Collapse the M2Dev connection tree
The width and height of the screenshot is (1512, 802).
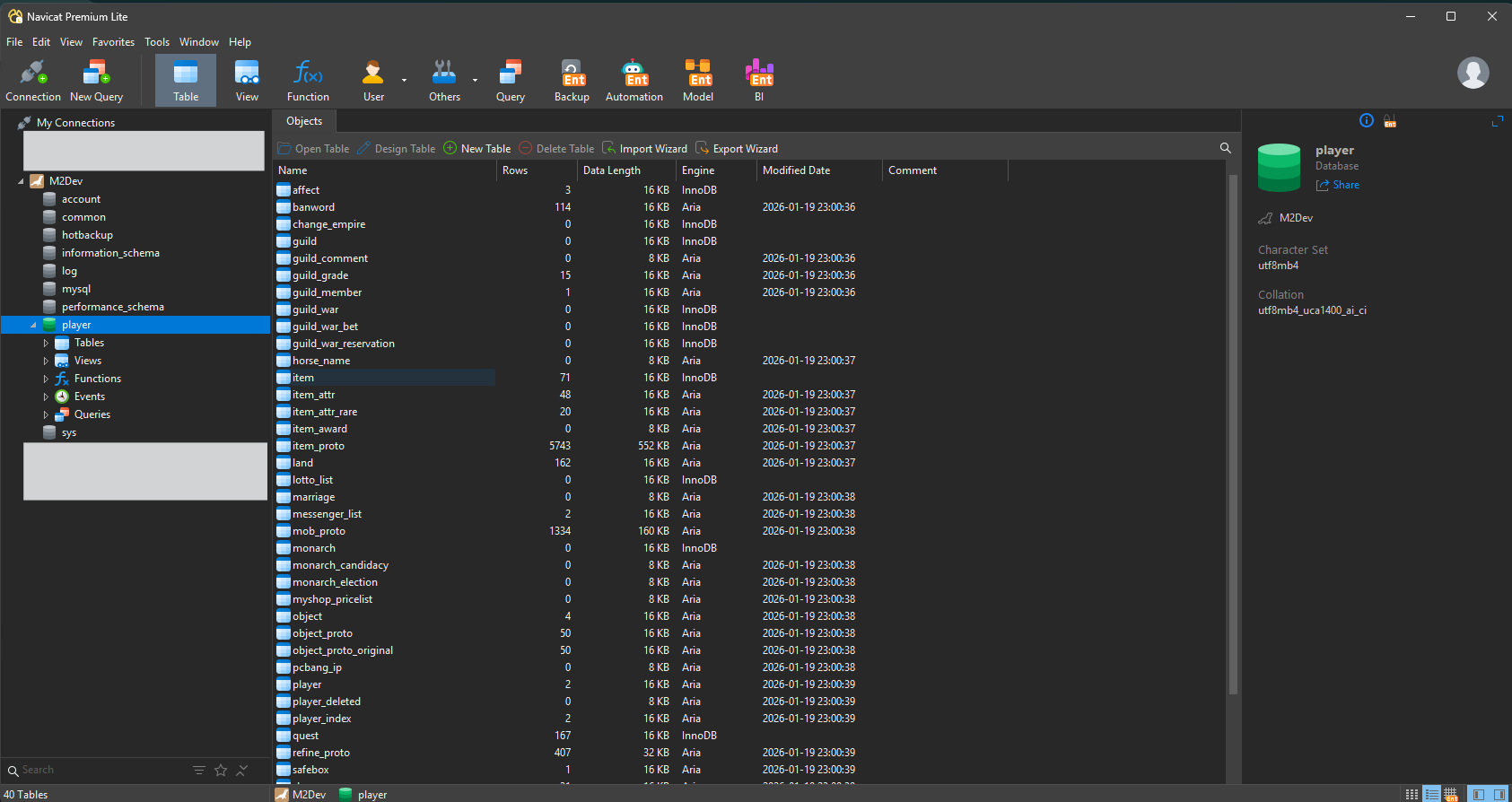(22, 181)
